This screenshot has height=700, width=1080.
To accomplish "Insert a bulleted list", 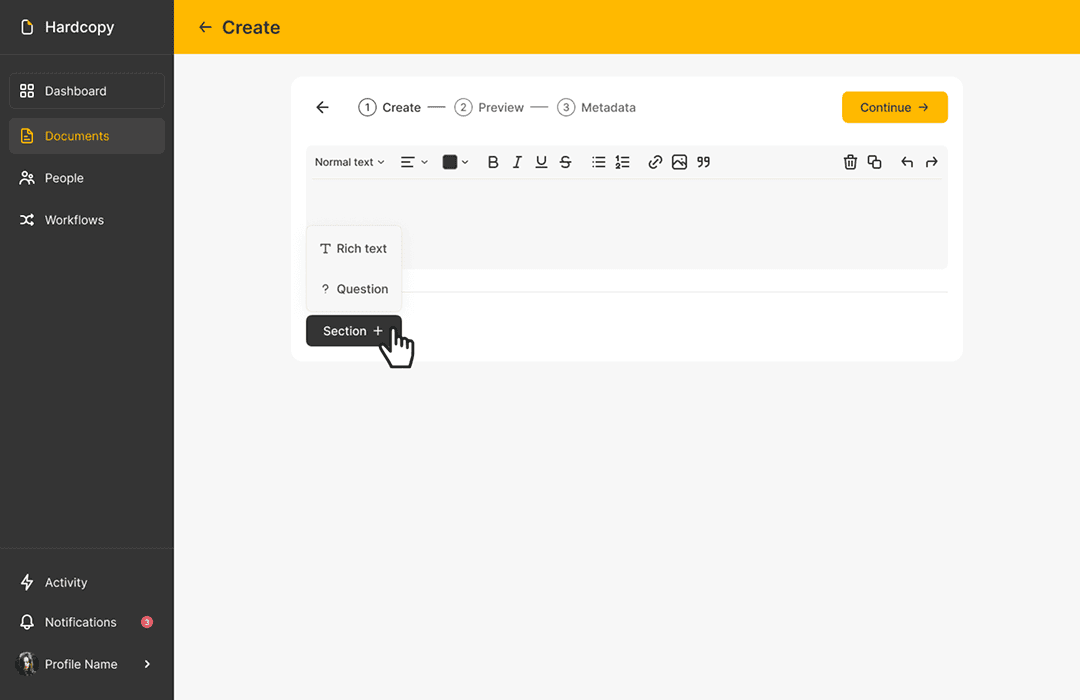I will pyautogui.click(x=597, y=161).
